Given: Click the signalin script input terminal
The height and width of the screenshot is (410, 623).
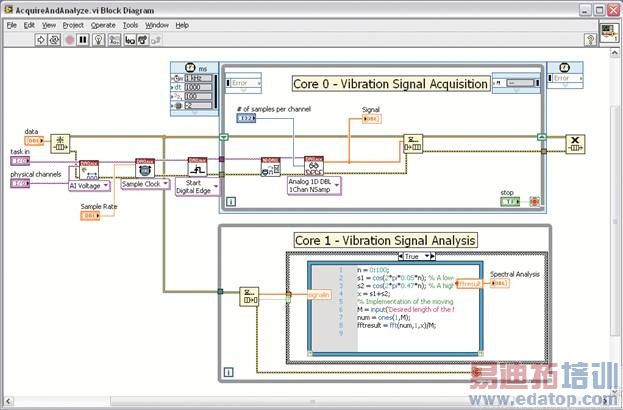Looking at the screenshot, I should (319, 294).
